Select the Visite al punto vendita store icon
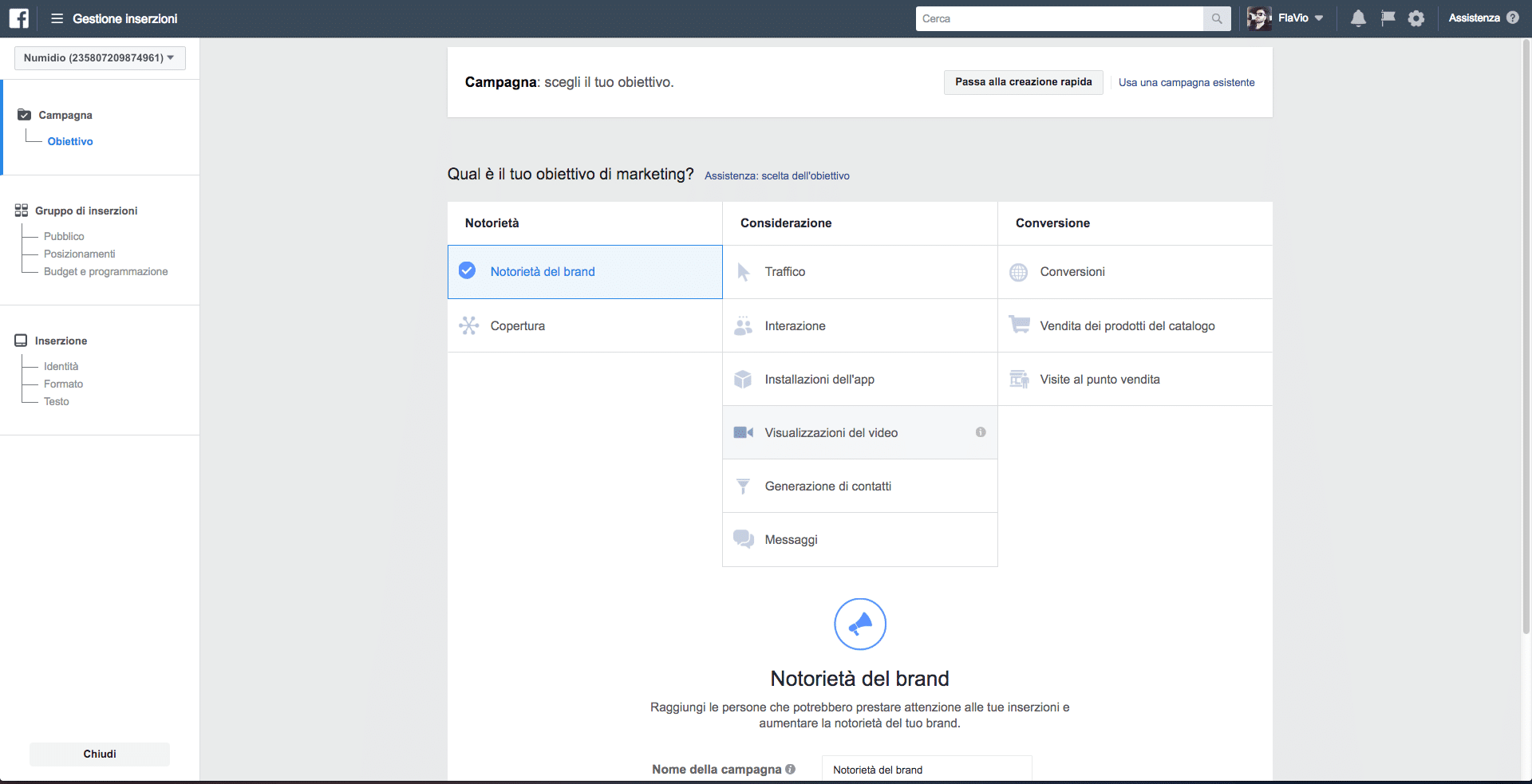Image resolution: width=1532 pixels, height=784 pixels. pyautogui.click(x=1019, y=379)
